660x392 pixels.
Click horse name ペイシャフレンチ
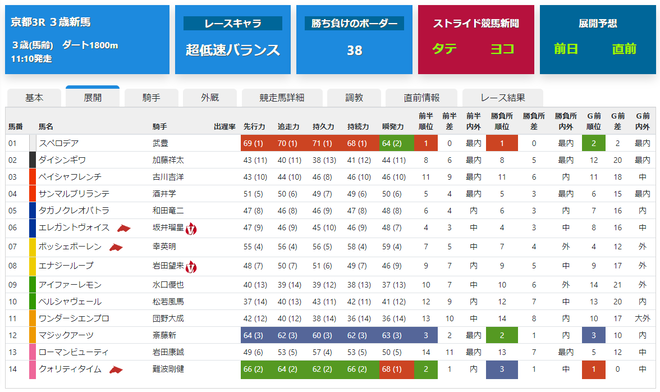click(70, 177)
